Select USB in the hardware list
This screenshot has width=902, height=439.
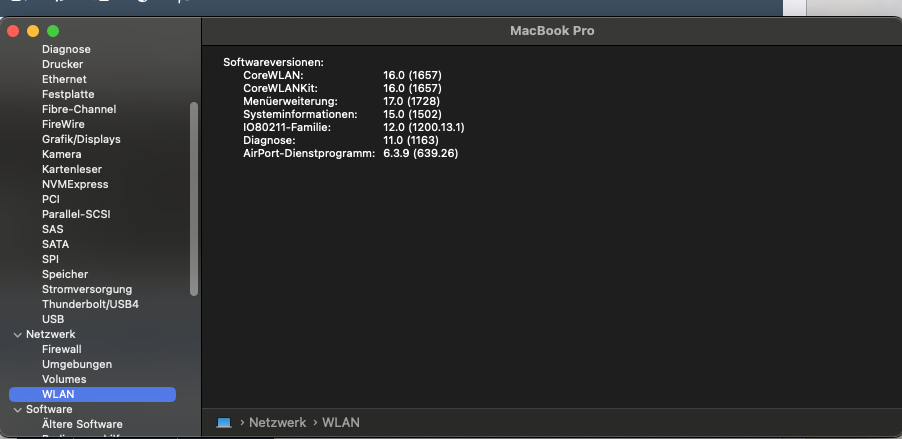tap(53, 319)
